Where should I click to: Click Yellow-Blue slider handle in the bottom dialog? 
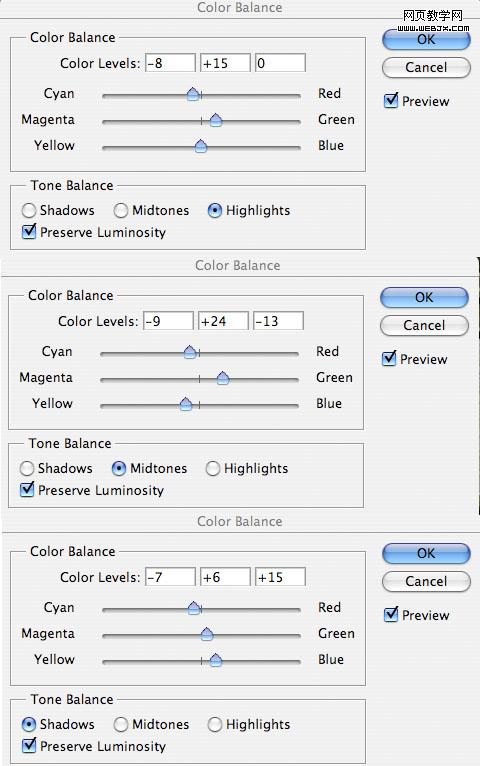click(x=215, y=660)
